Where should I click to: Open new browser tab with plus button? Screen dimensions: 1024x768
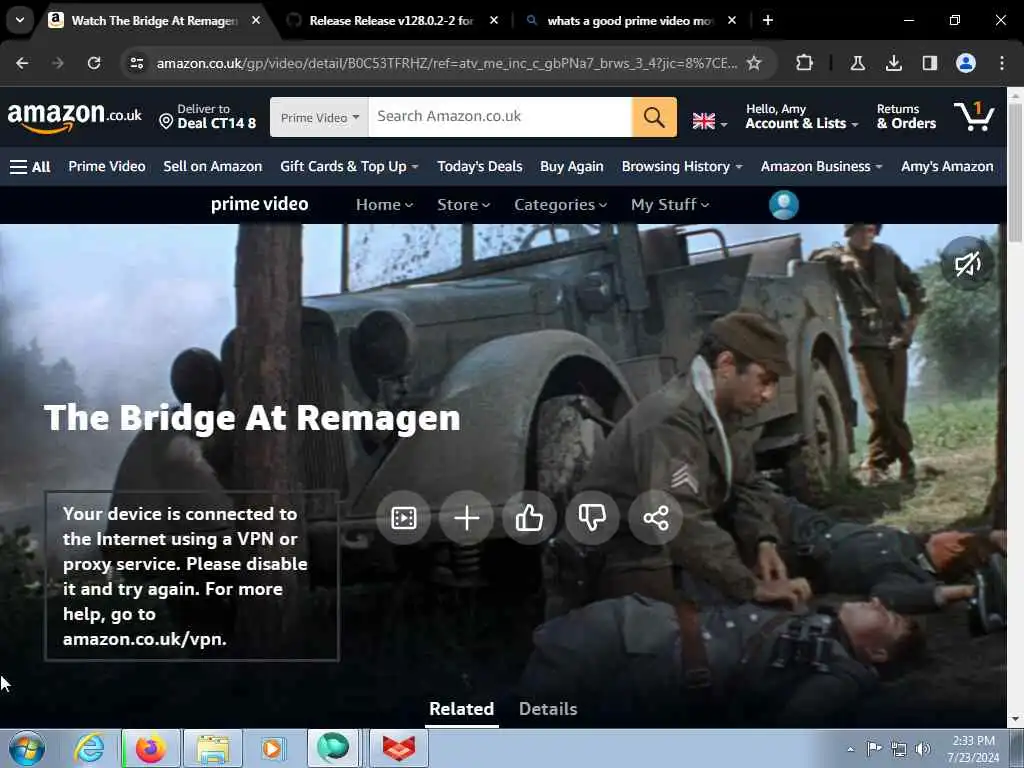(768, 20)
